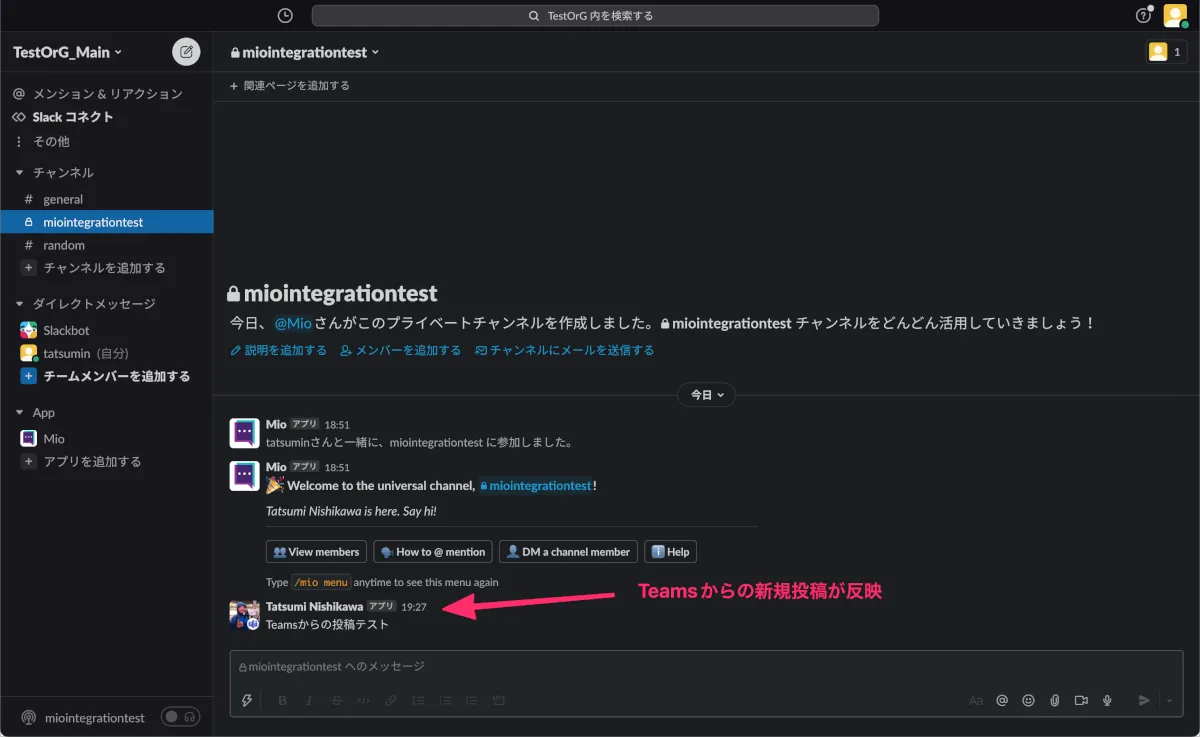Toggle italic formatting in composer
This screenshot has height=737, width=1200.
pyautogui.click(x=309, y=701)
